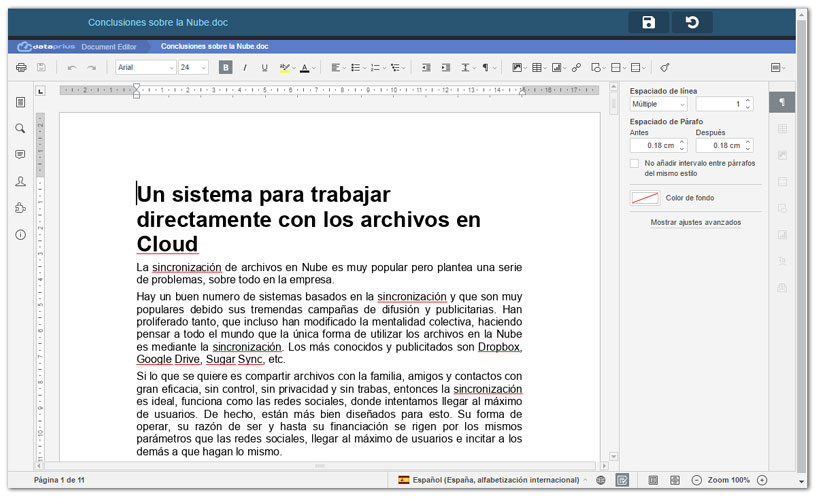Screen dimensions: 816x498
Task: Toggle track changes in status bar
Action: (622, 481)
